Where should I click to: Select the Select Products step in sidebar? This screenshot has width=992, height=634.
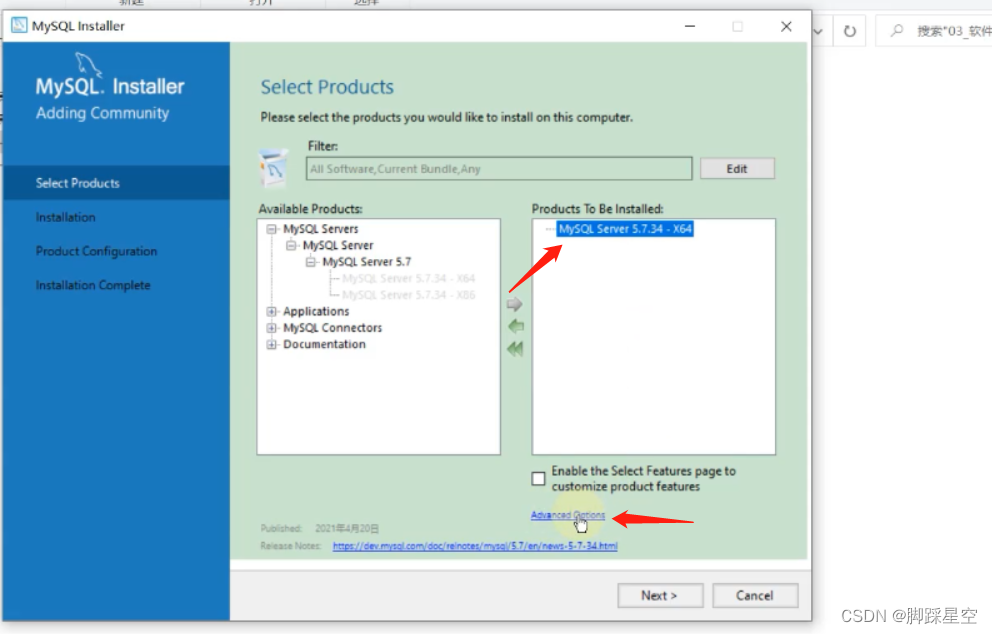(116, 183)
